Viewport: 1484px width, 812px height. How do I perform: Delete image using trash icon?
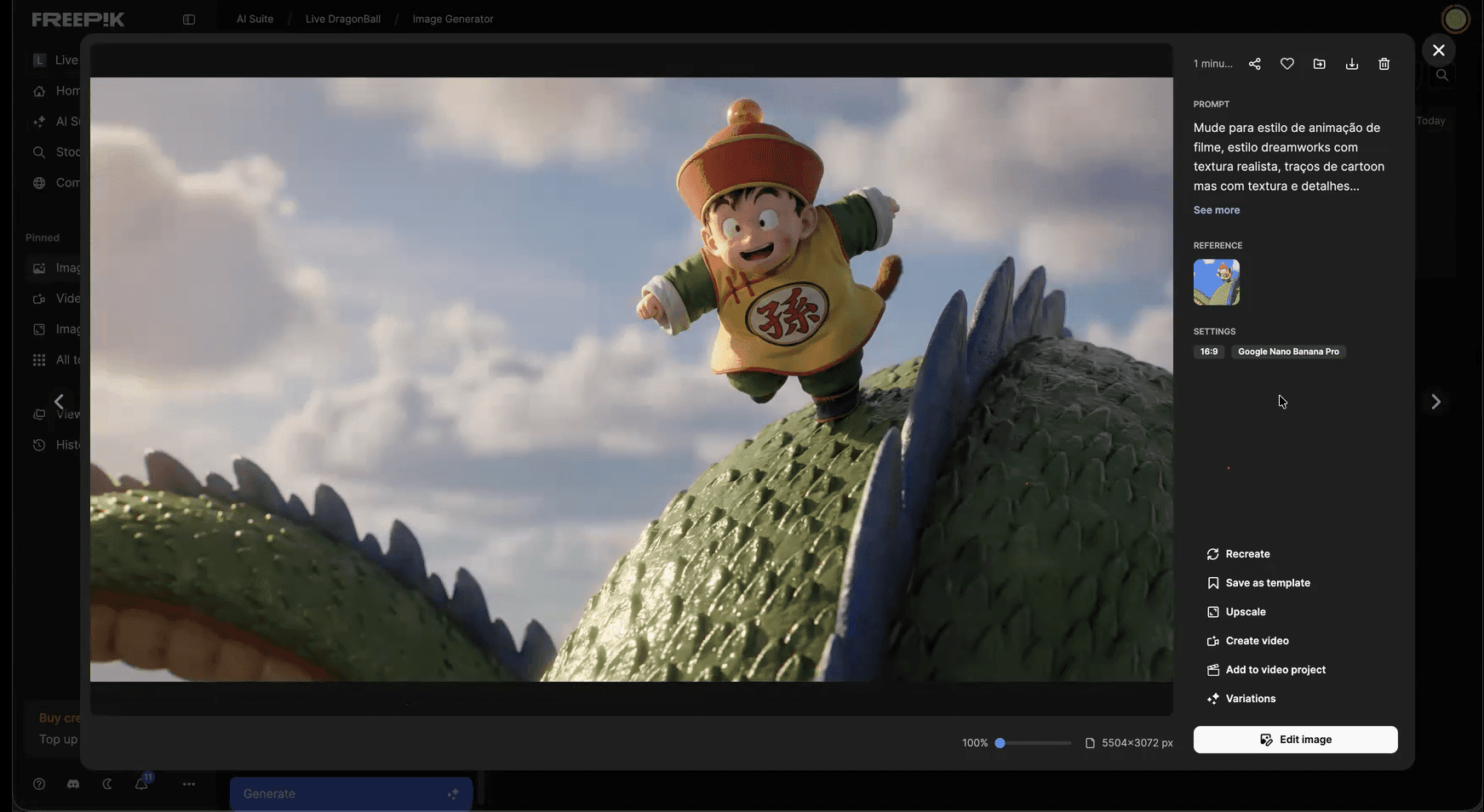pyautogui.click(x=1384, y=64)
